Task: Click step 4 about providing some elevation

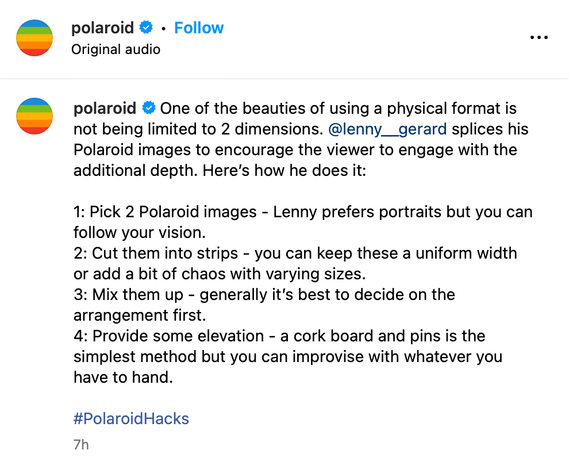Action: [x=288, y=356]
